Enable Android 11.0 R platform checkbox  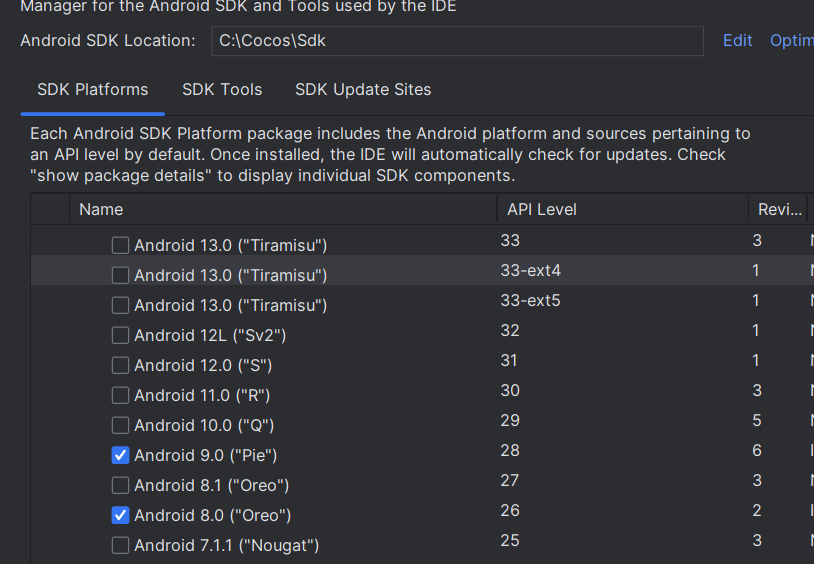[x=120, y=395]
